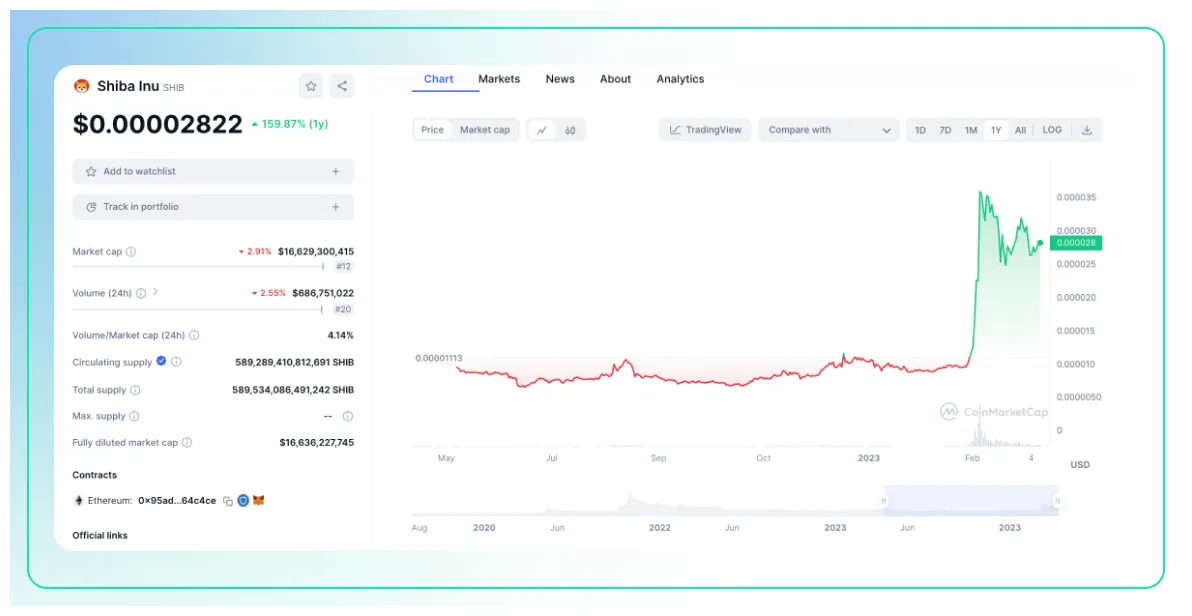This screenshot has height=616, width=1192.
Task: Click Add to watchlist button
Action: point(213,171)
